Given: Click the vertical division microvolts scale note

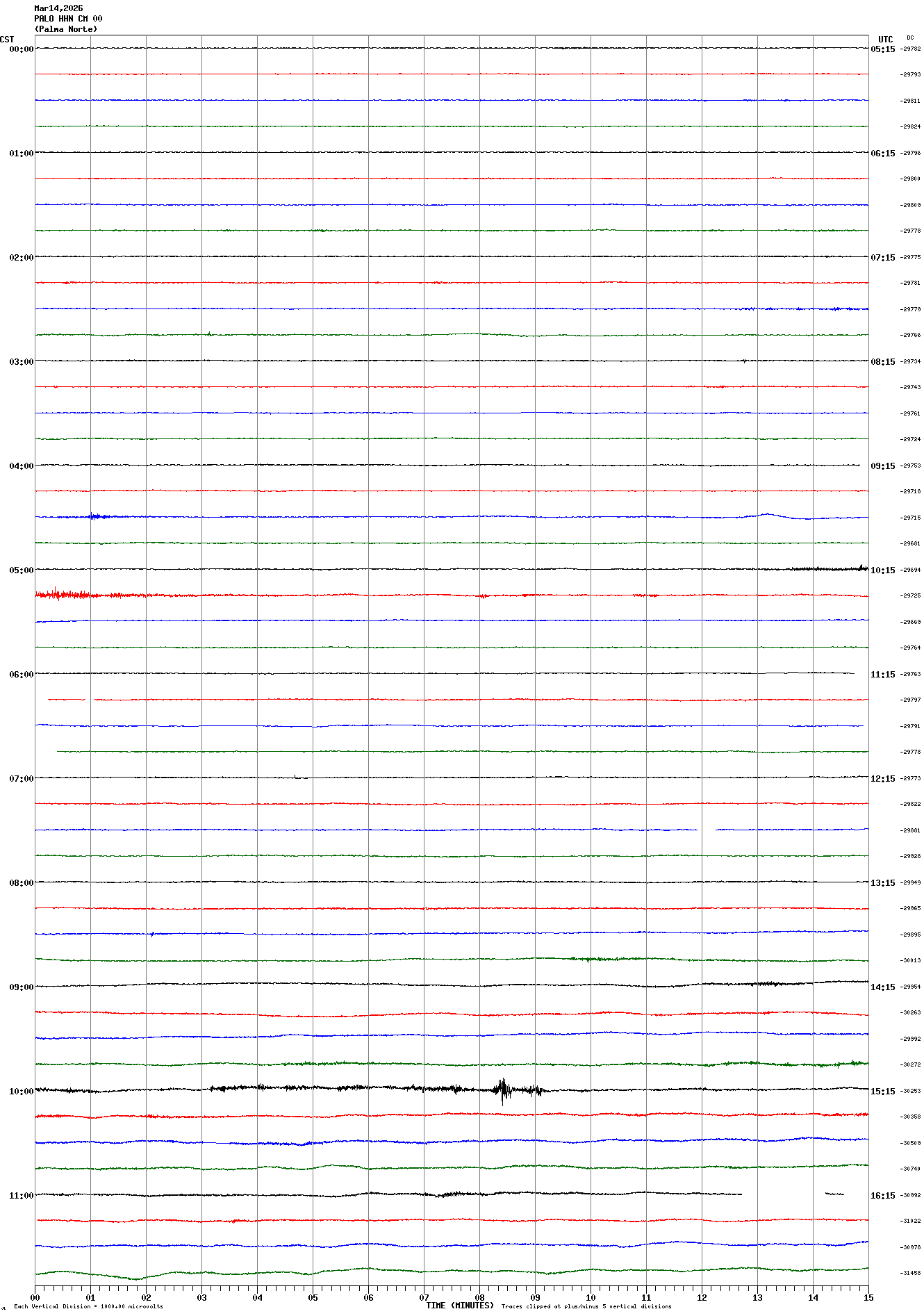Looking at the screenshot, I should coord(88,1306).
